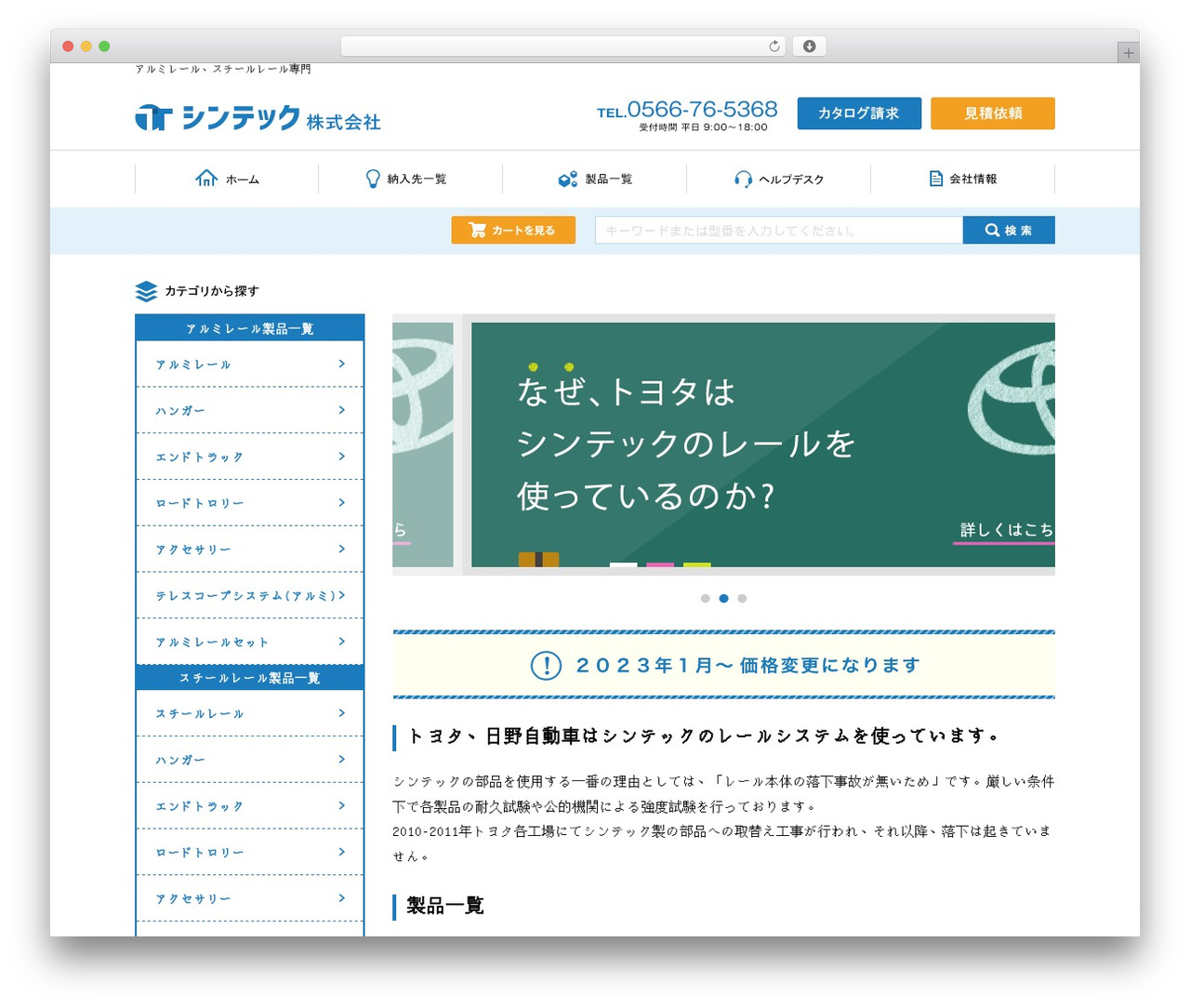Open the ヘルプデスク menu item
Viewport: 1190px width, 1008px height.
coord(778,179)
